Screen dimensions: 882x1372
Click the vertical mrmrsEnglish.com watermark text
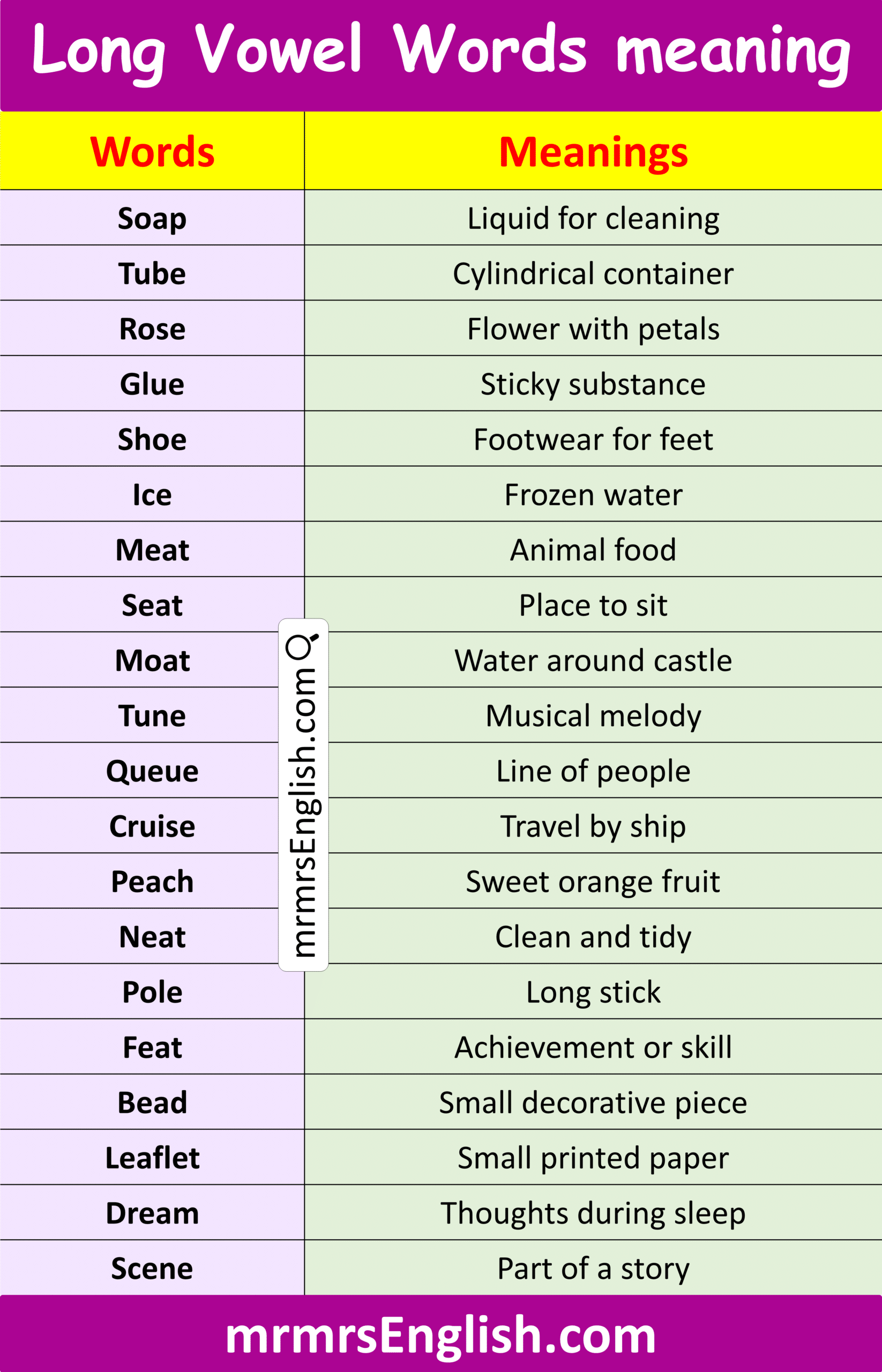pos(303,814)
